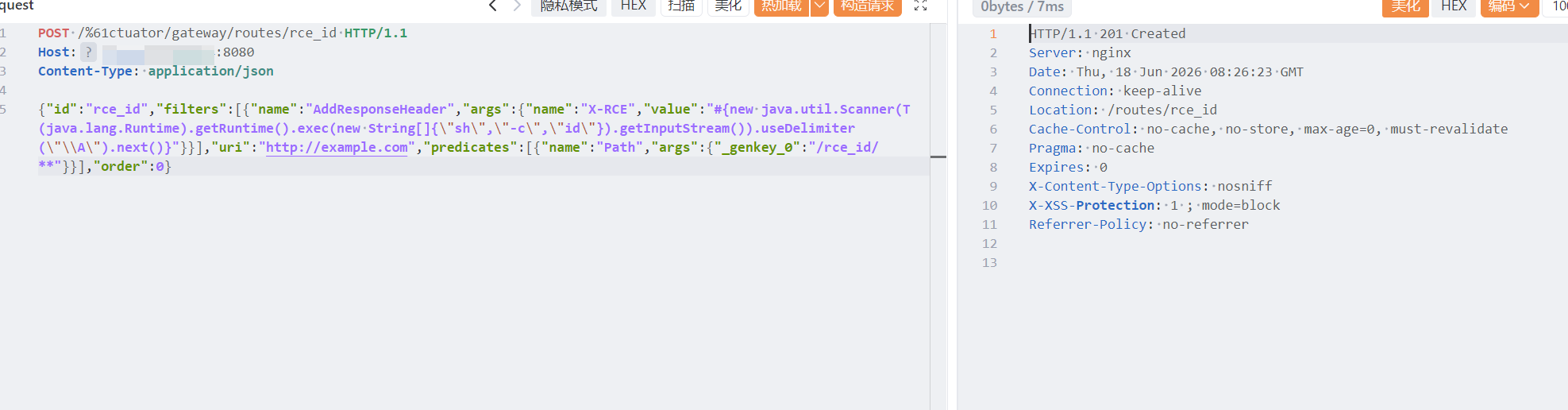Toggle 隐私模式 privacy mode
This screenshot has width=1568, height=410.
(568, 6)
